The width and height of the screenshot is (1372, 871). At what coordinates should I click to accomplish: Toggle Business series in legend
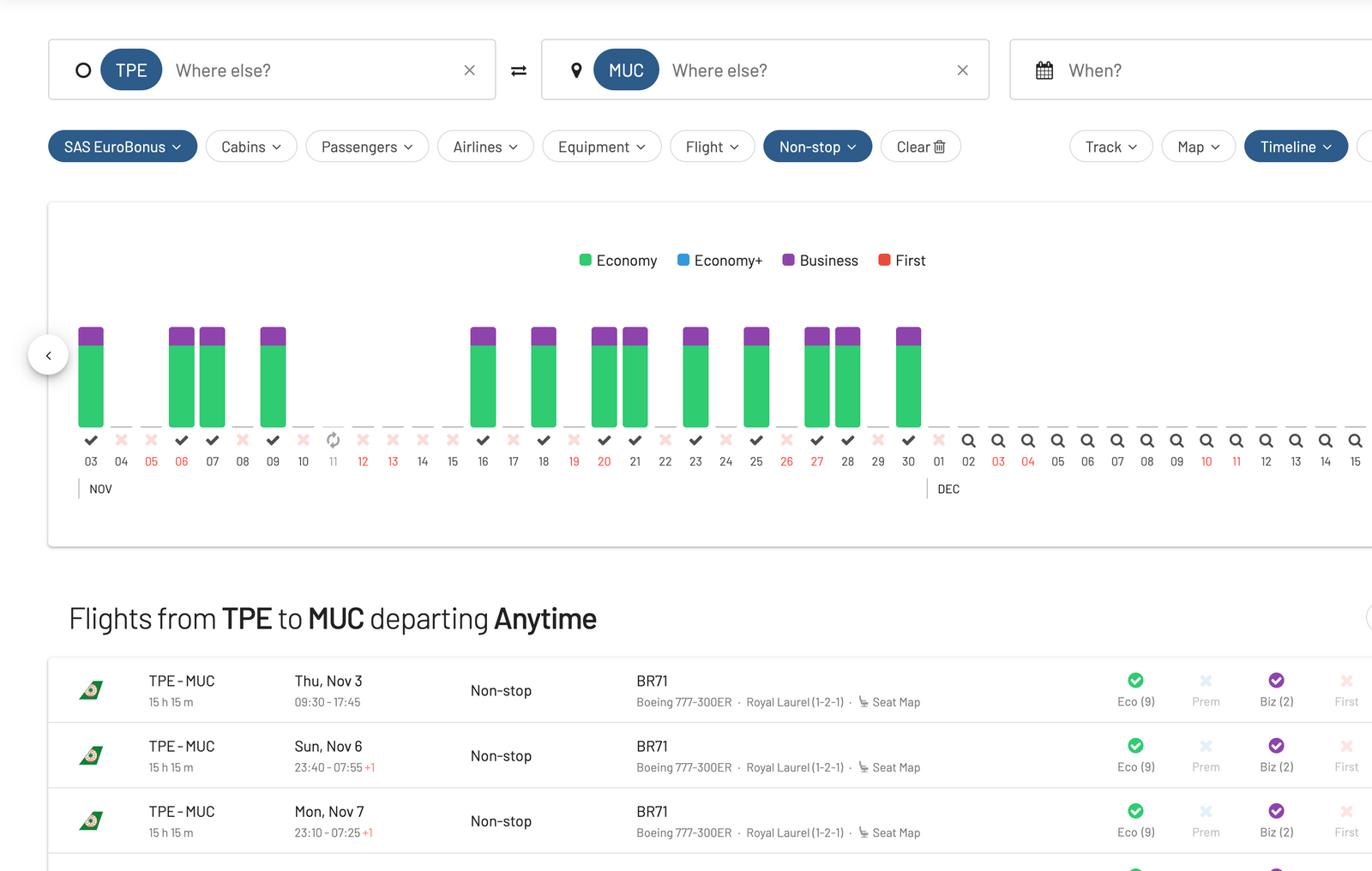click(821, 261)
